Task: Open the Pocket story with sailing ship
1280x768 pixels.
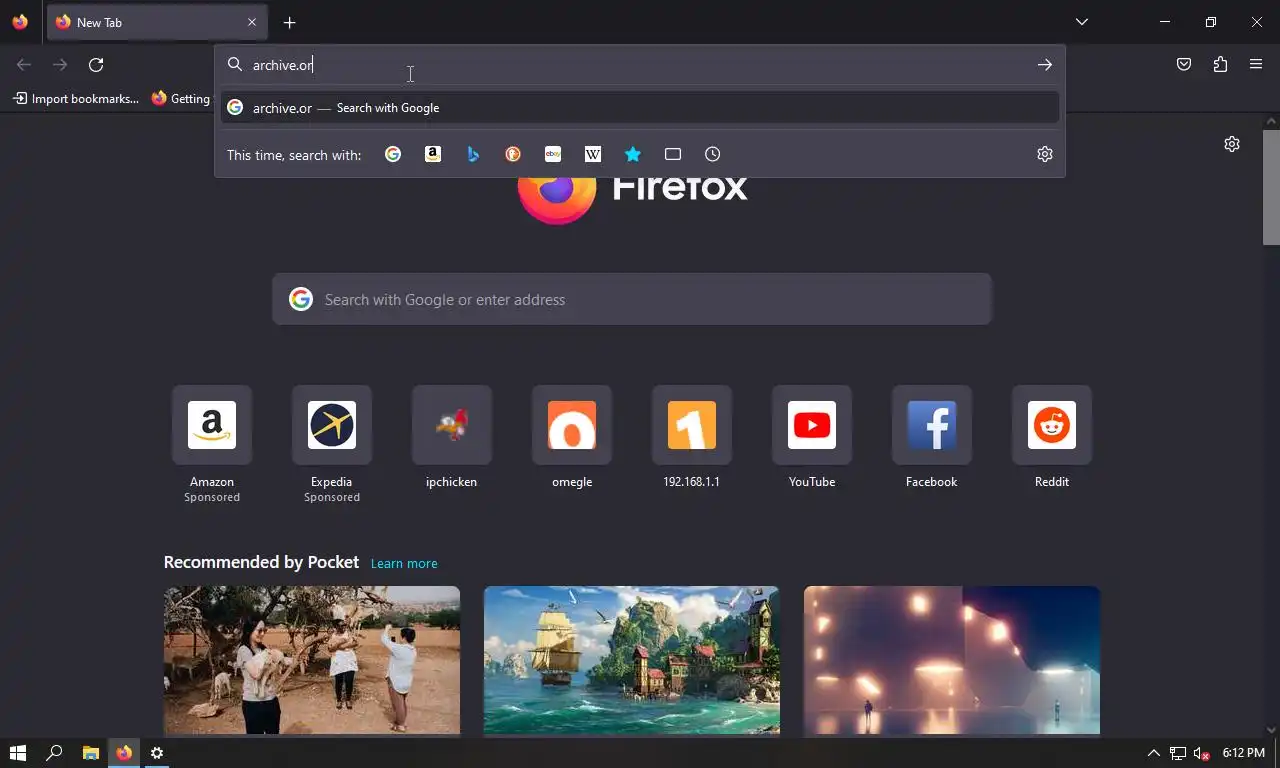Action: (x=632, y=661)
